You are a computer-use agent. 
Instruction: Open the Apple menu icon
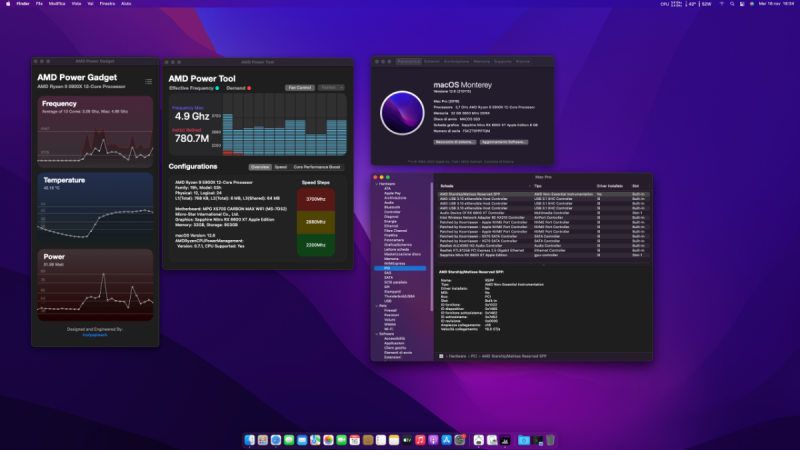pos(8,5)
